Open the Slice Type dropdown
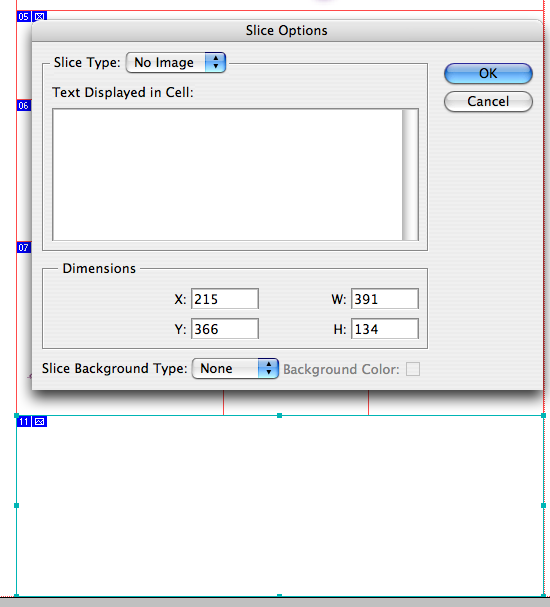The width and height of the screenshot is (550, 607). (176, 62)
